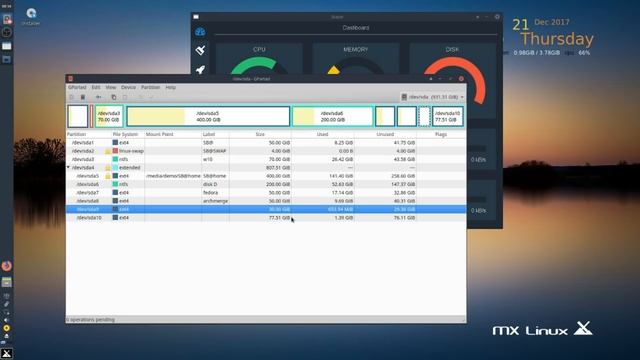
Task: Open Stacer Startup Apps rocket icon
Action: coord(200,70)
